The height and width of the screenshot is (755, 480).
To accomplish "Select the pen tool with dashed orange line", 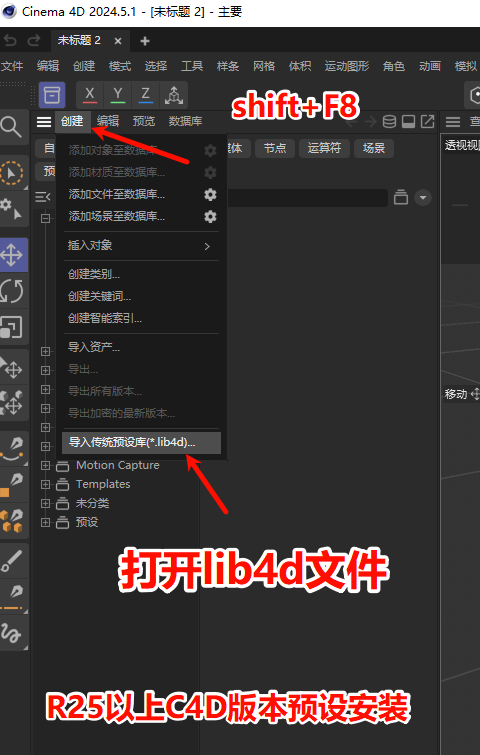I will click(x=12, y=597).
